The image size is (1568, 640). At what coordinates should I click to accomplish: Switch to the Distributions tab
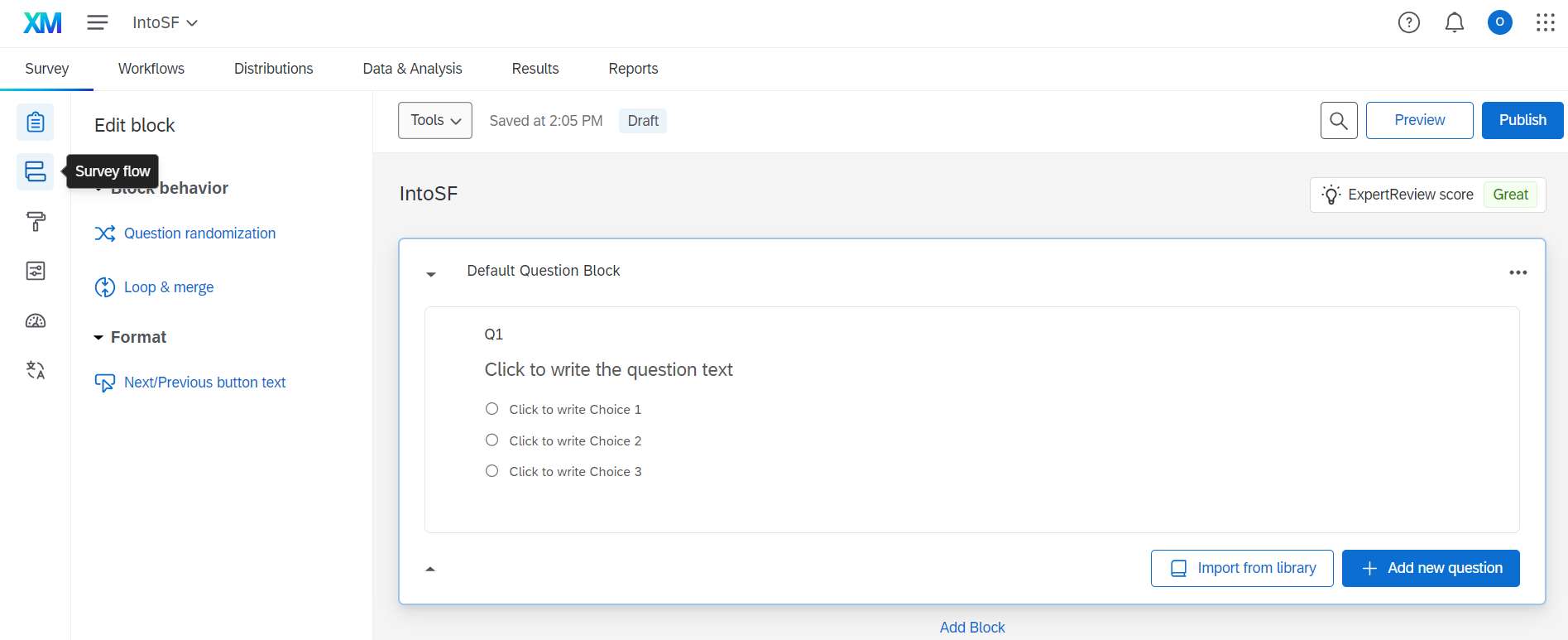point(273,69)
